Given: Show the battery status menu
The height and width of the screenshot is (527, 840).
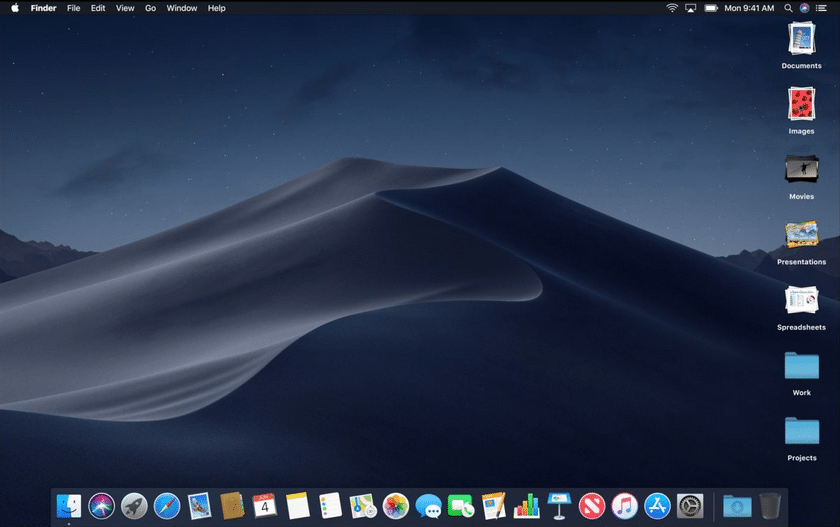Looking at the screenshot, I should [x=711, y=8].
